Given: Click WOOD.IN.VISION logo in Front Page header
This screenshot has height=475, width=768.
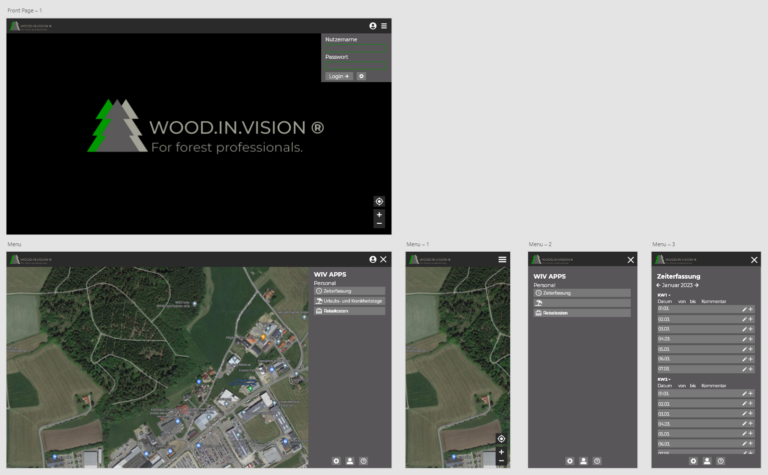Looking at the screenshot, I should 30,26.
